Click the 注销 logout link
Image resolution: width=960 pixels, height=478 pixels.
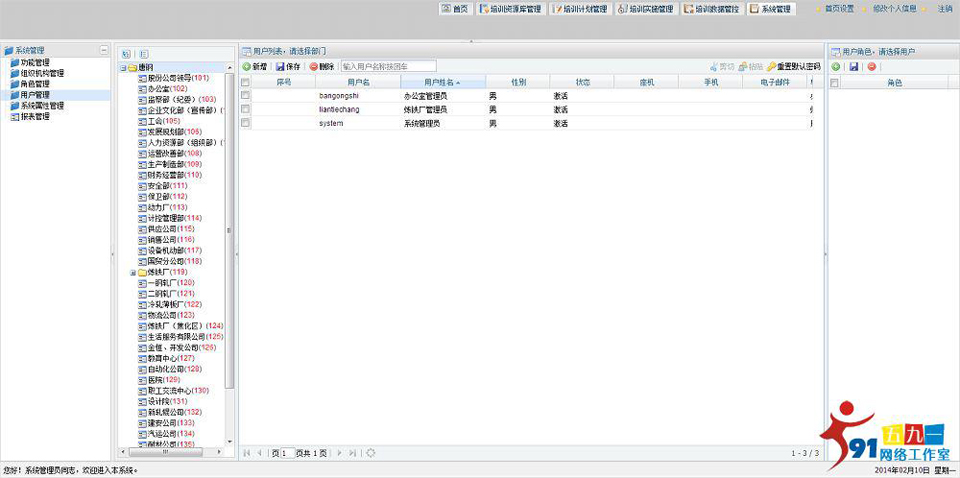tap(944, 9)
